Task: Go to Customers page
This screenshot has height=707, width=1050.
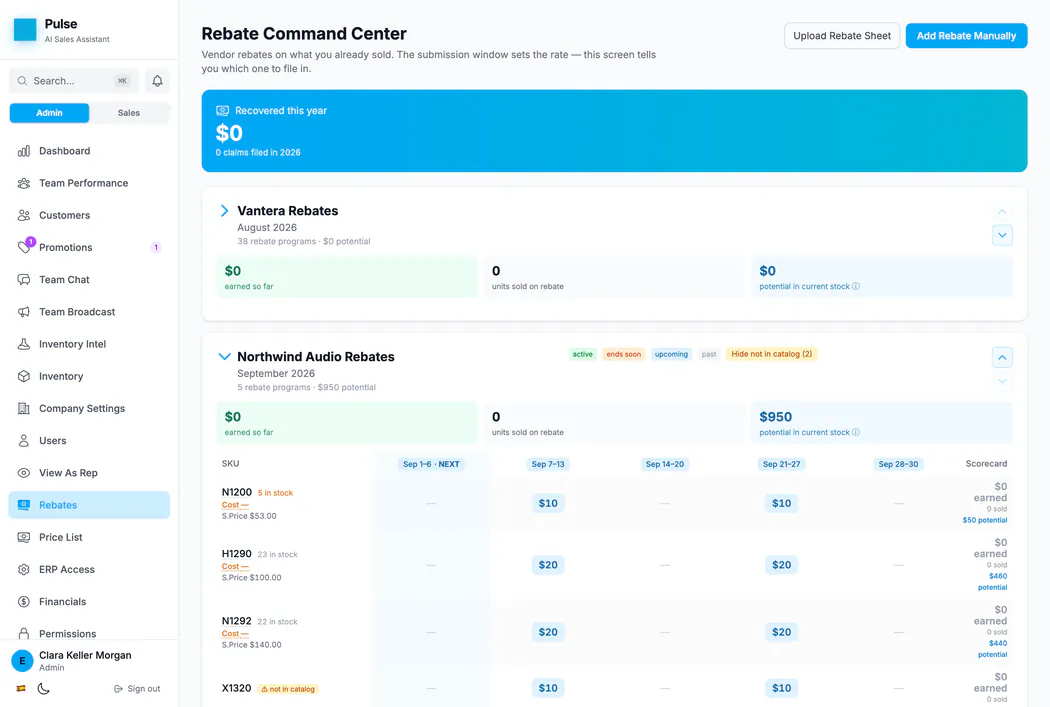Action: point(89,216)
